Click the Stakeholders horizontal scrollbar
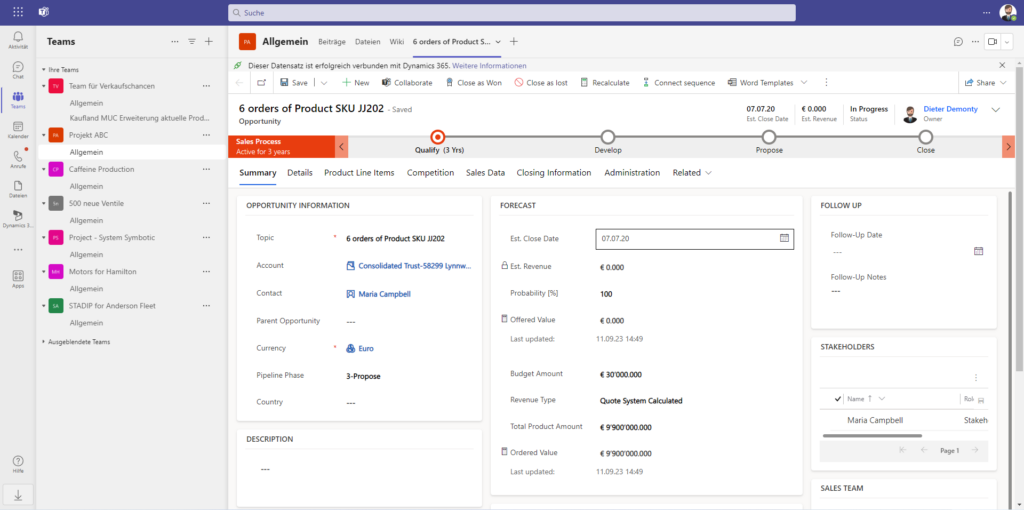1024x510 pixels. coord(872,435)
